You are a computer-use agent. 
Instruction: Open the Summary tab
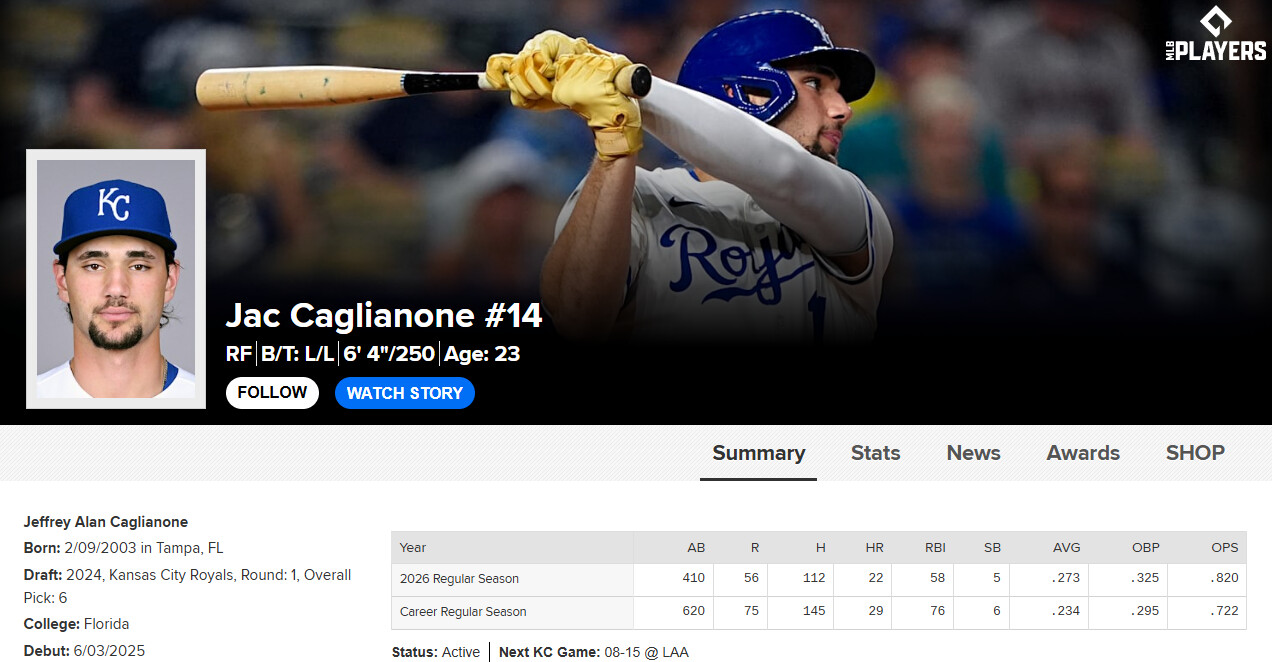pyautogui.click(x=758, y=453)
